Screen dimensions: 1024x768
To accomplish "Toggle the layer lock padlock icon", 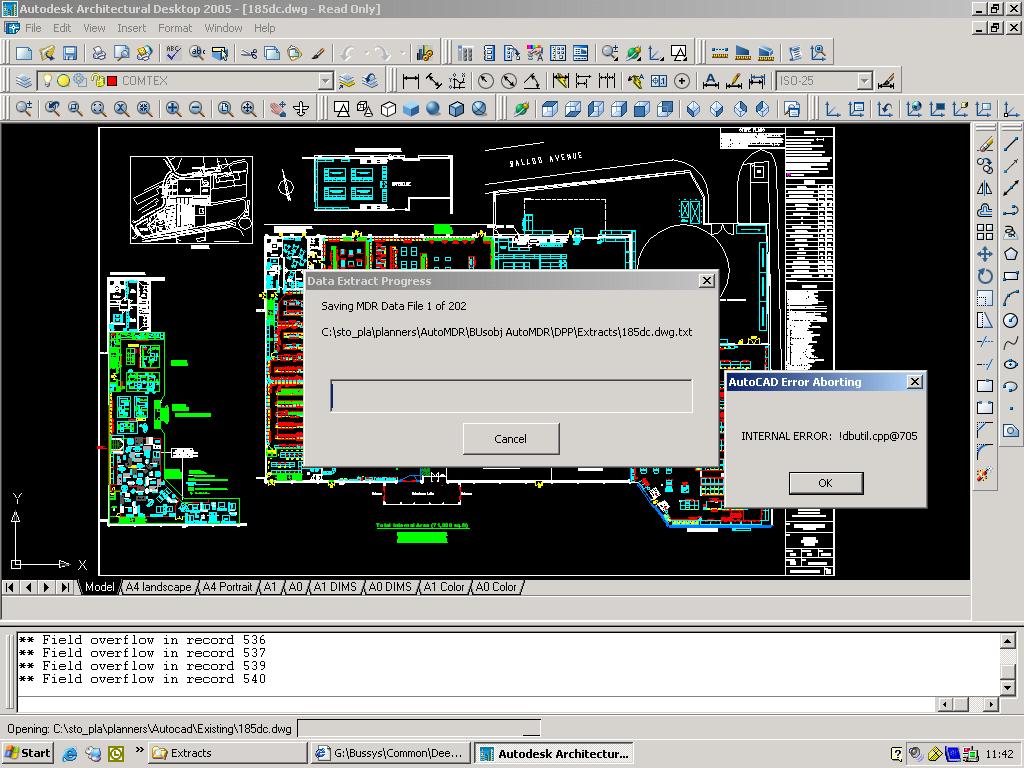I will tap(97, 81).
